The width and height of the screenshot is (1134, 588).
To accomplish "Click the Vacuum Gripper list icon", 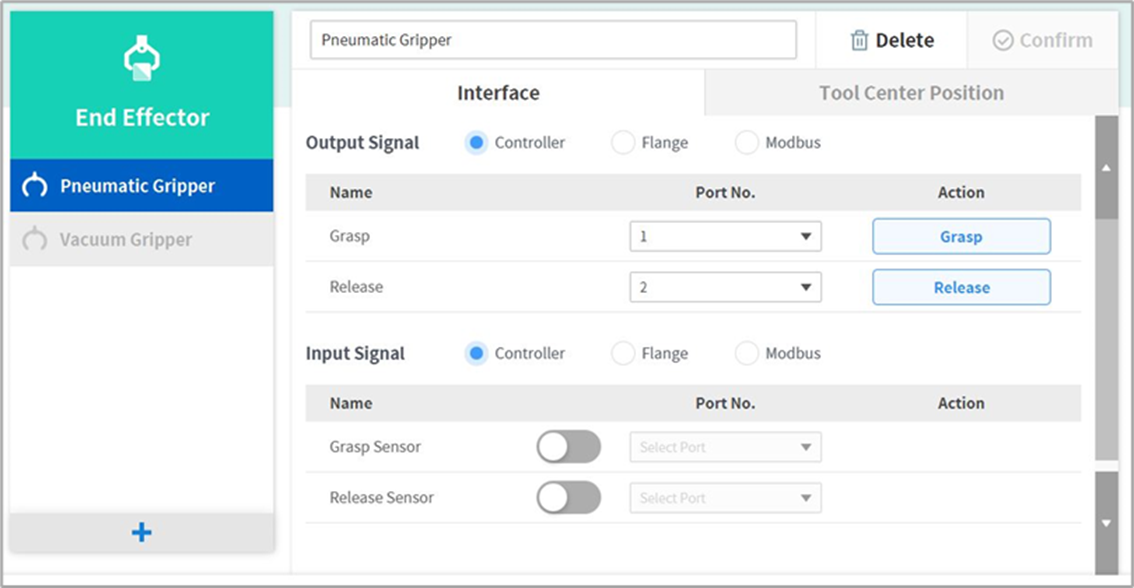I will [34, 240].
